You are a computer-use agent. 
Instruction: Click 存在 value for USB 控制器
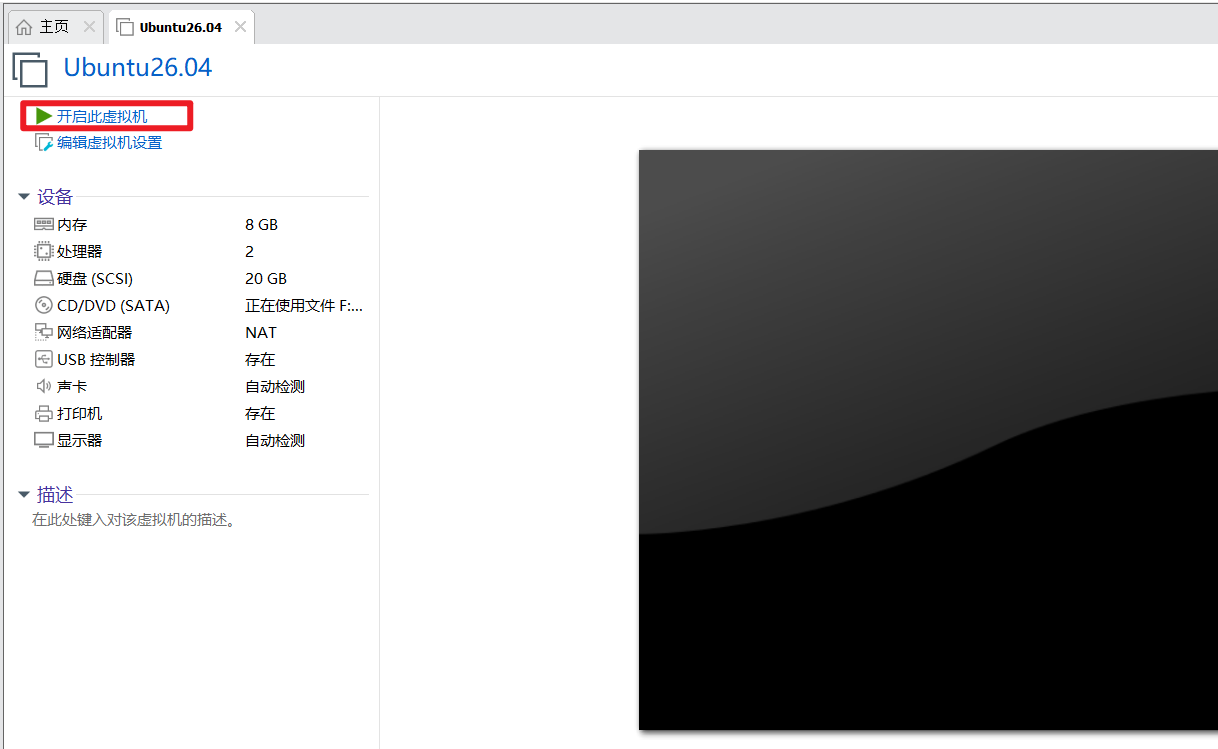point(260,359)
